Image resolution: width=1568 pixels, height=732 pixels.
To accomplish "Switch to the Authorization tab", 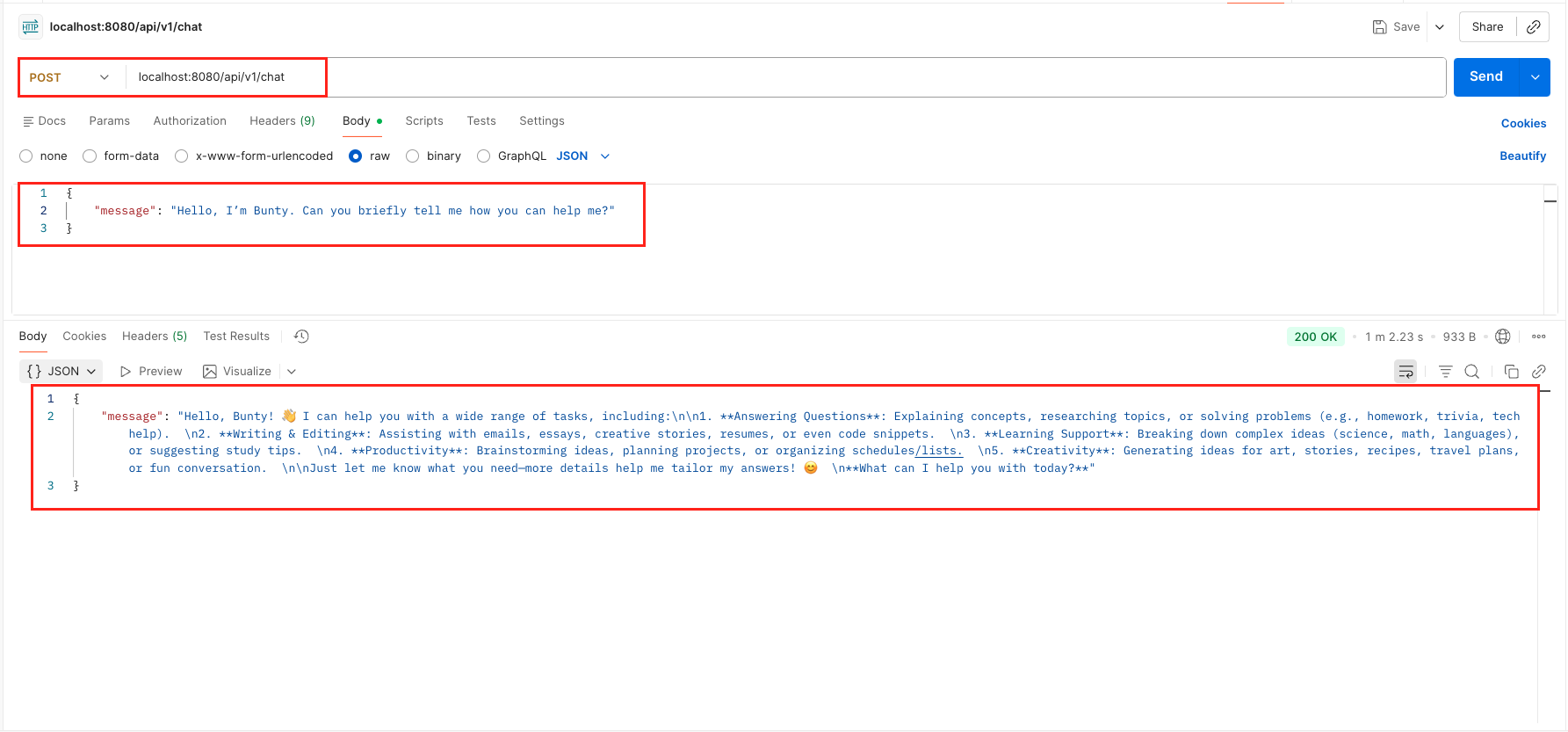I will (x=190, y=121).
